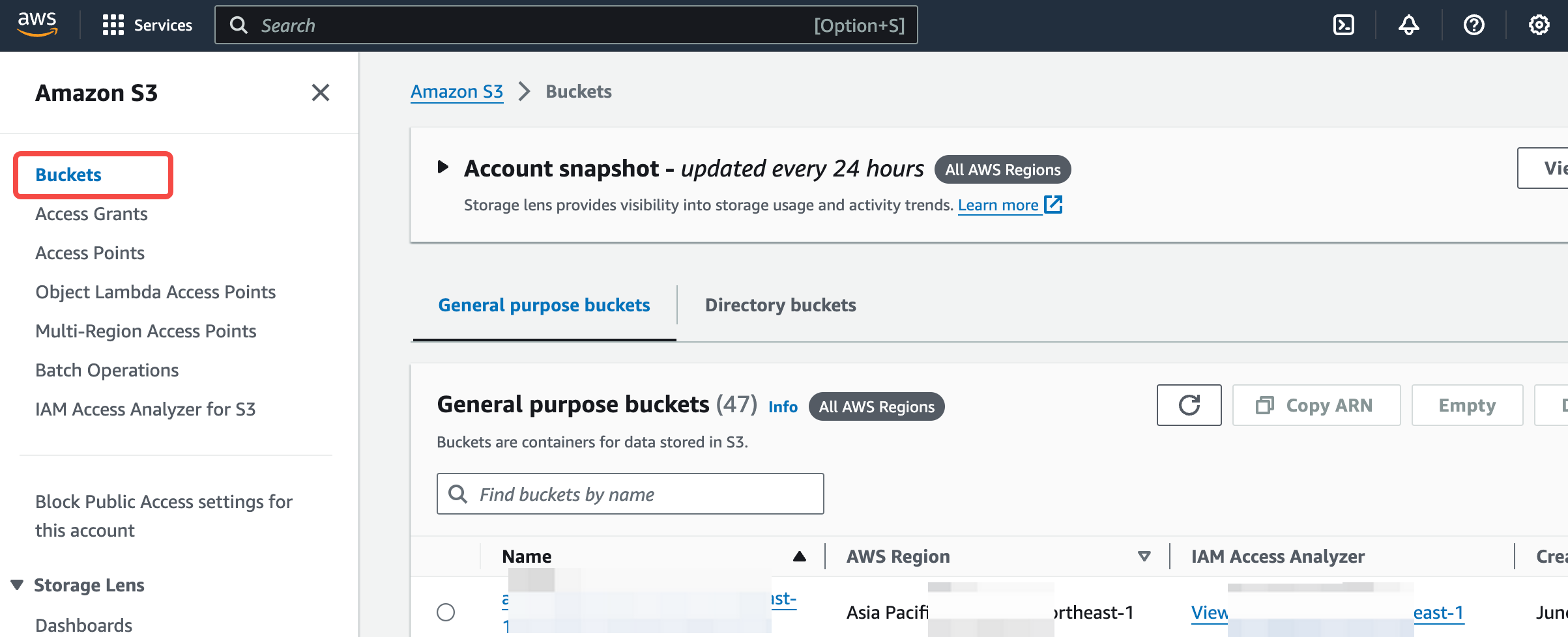The height and width of the screenshot is (637, 1568).
Task: Click the Amazon S3 breadcrumb link
Action: pyautogui.click(x=457, y=91)
